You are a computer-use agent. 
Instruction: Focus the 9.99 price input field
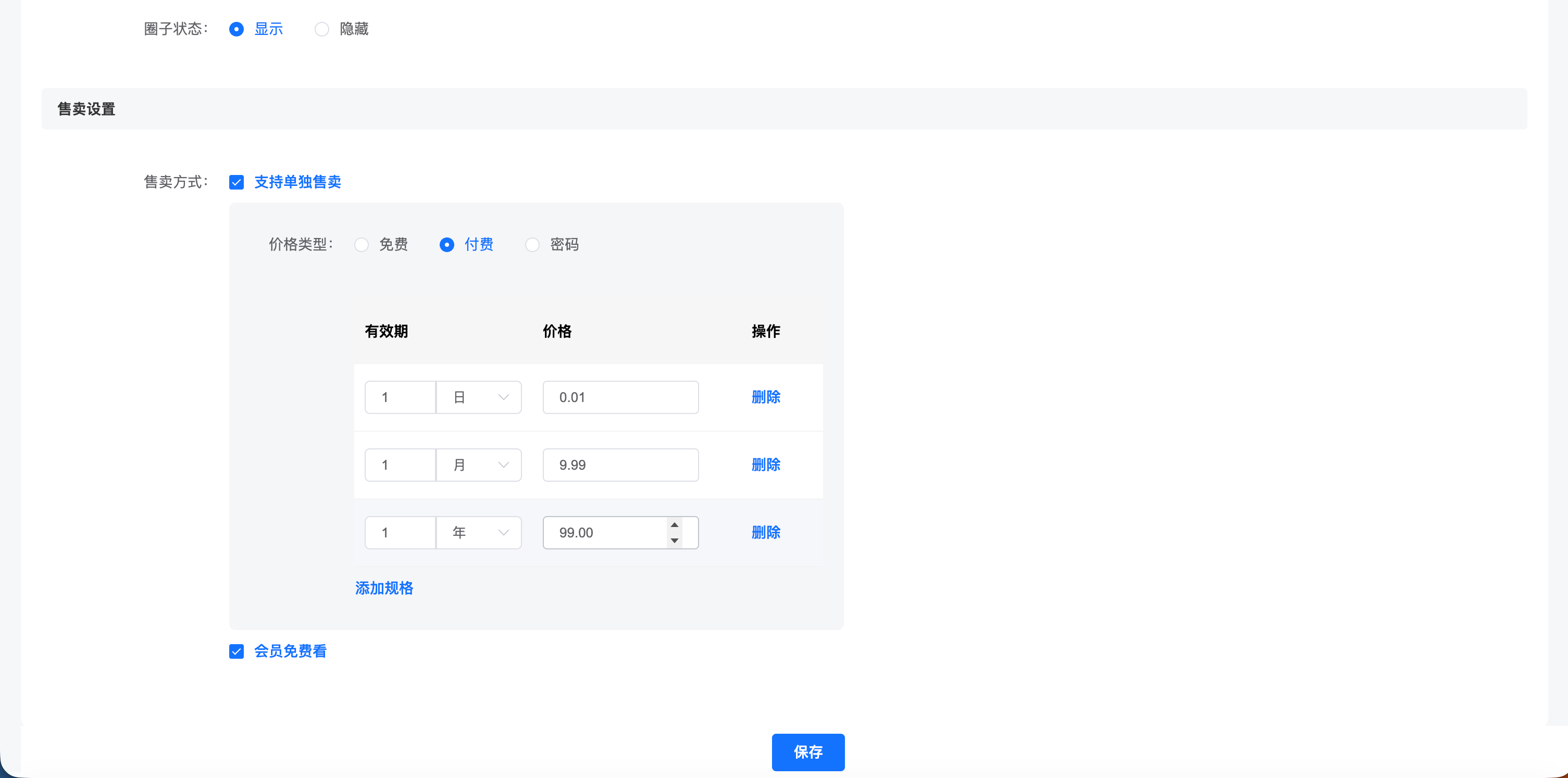click(x=620, y=465)
